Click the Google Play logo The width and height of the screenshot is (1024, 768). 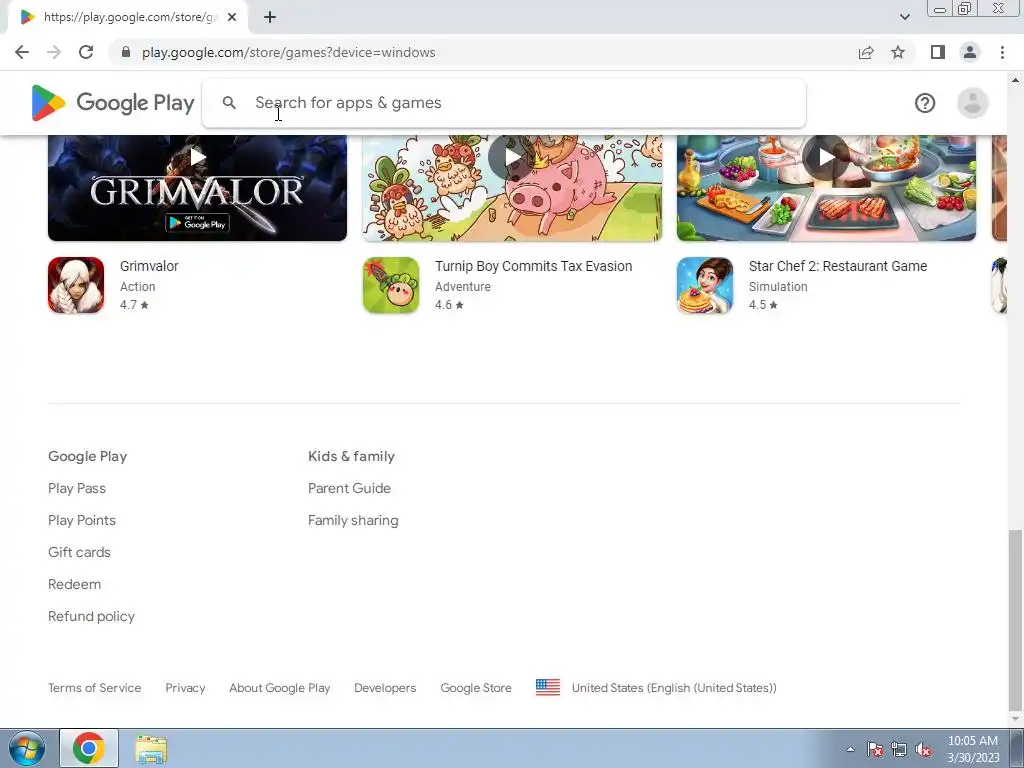pyautogui.click(x=113, y=103)
